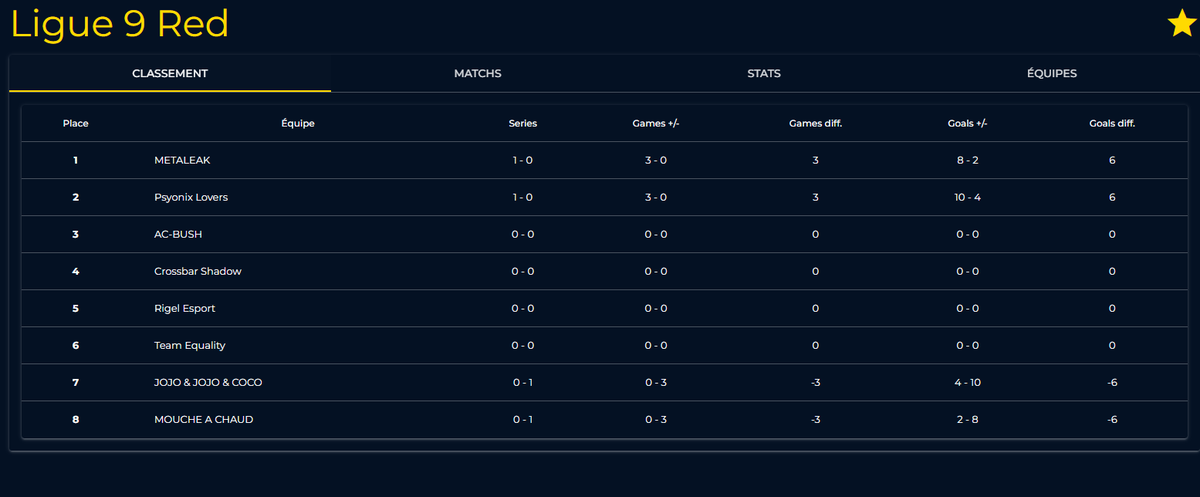Select METALEAK's series record 1 - 0
Screen dimensions: 1200x497
(x=523, y=160)
